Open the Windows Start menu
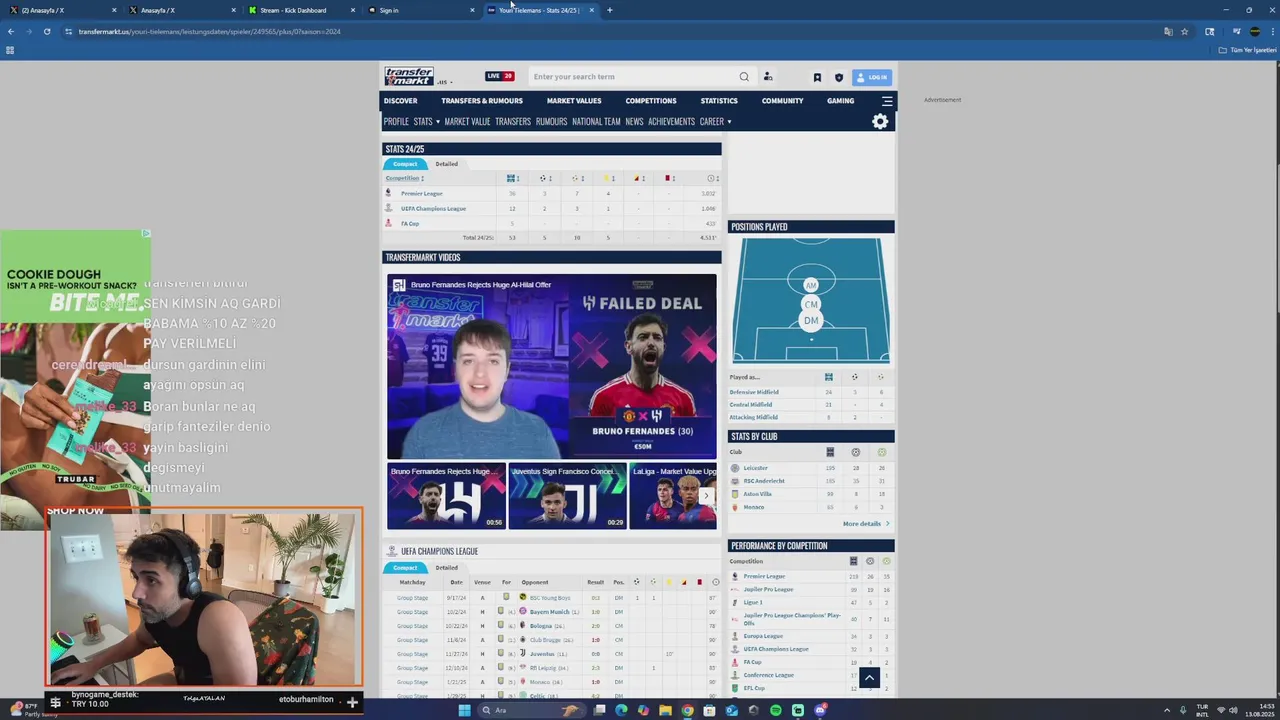Image resolution: width=1280 pixels, height=720 pixels. 464,710
